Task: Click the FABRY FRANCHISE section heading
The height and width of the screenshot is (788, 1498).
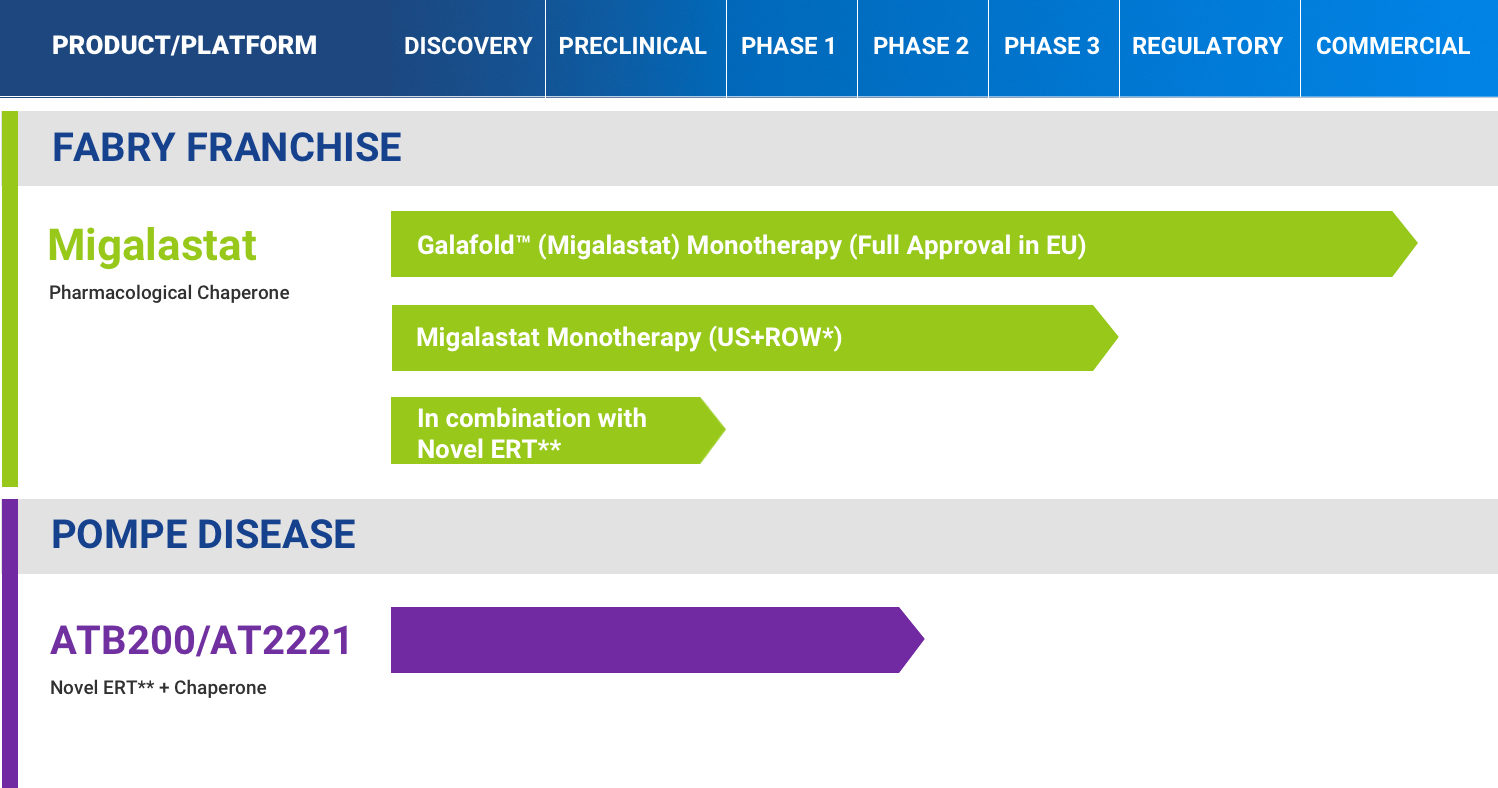Action: (227, 148)
